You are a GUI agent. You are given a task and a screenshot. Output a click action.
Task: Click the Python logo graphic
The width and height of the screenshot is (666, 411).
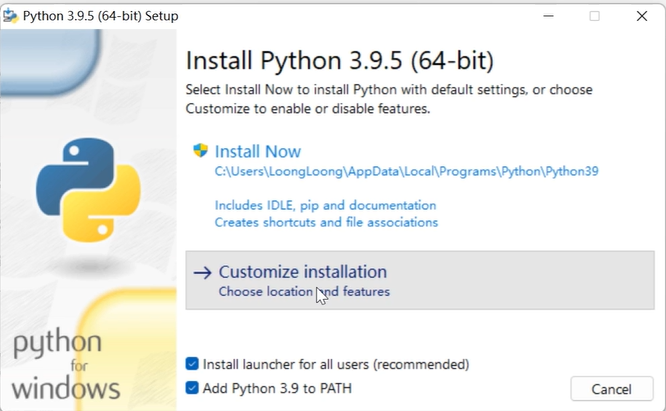[x=88, y=190]
